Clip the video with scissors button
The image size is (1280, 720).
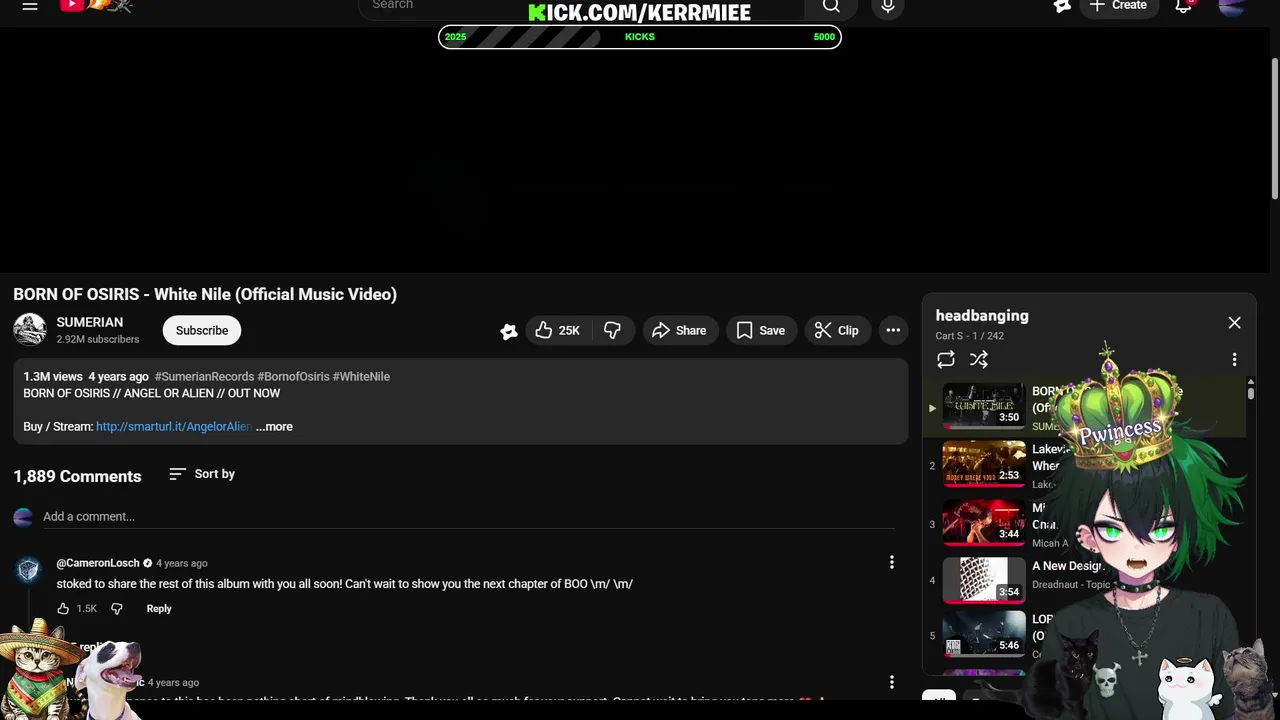tap(837, 330)
